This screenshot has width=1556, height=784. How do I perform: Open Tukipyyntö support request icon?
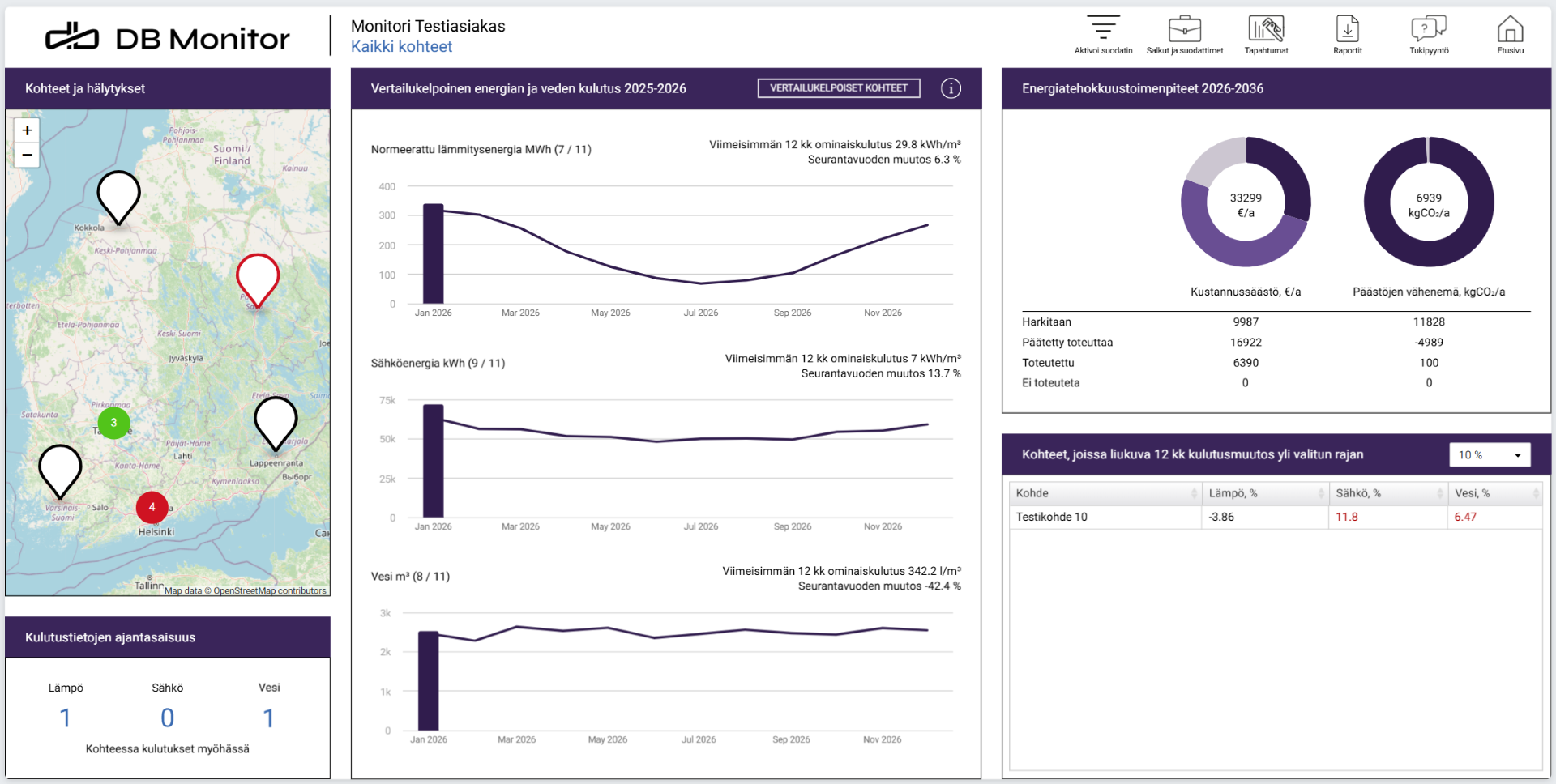click(x=1429, y=29)
